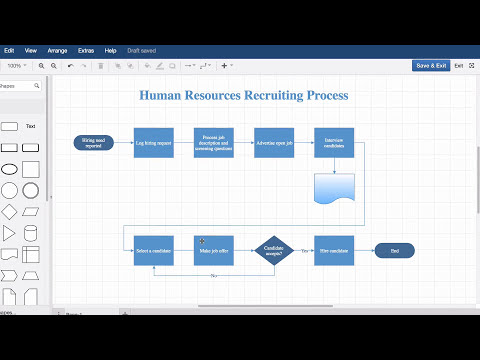The image size is (480, 360).
Task: Click the fill color bucket icon
Action: tap(147, 66)
